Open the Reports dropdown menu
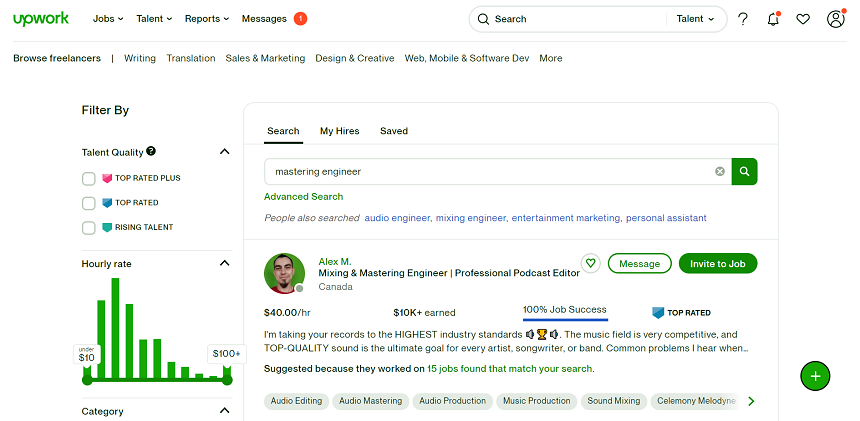This screenshot has width=860, height=421. tap(207, 19)
